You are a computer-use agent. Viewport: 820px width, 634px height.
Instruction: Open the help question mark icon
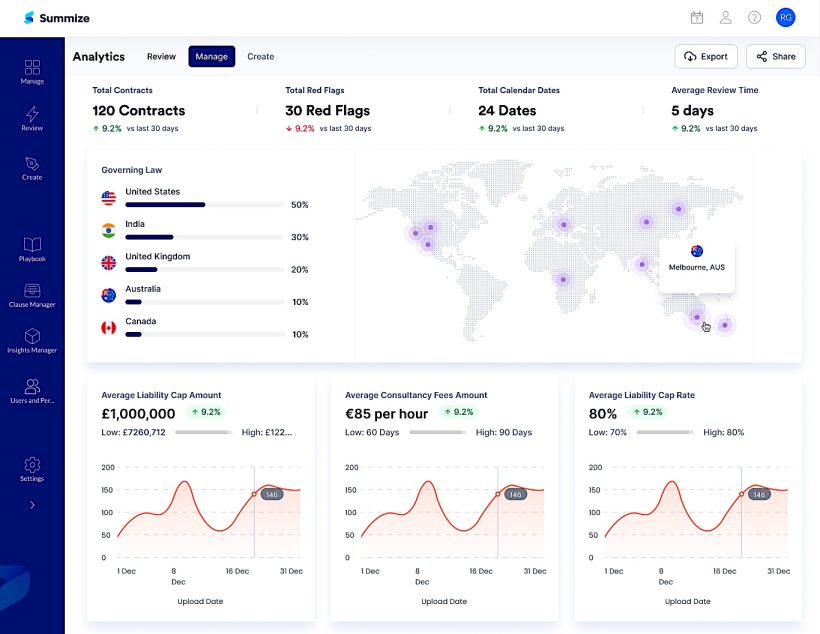754,17
